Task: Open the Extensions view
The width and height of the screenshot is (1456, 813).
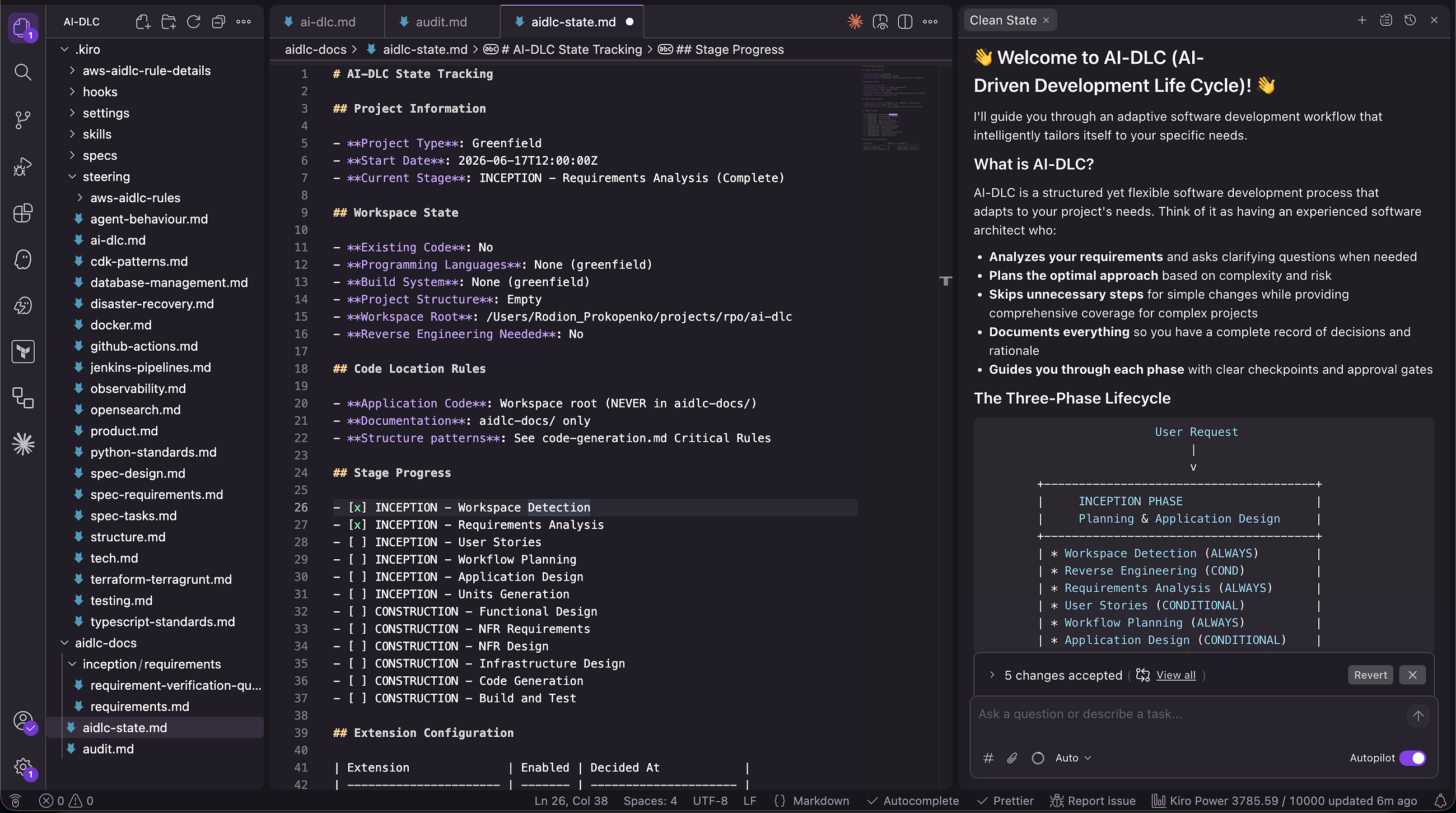Action: pos(22,213)
